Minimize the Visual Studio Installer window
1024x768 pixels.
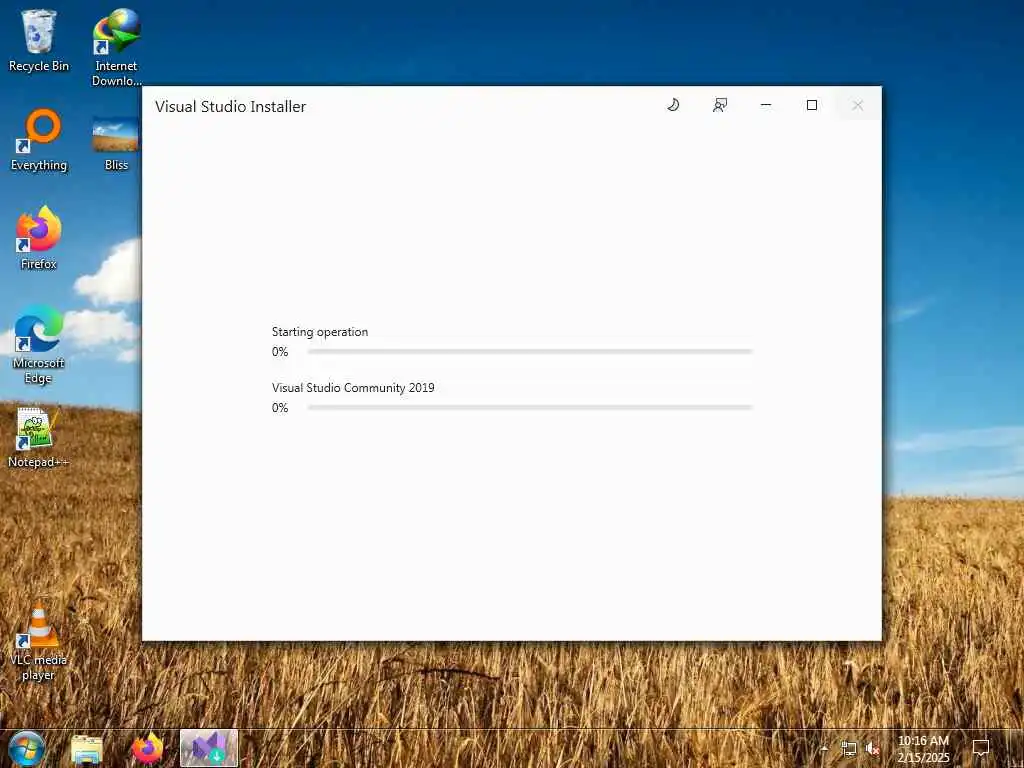pos(766,105)
